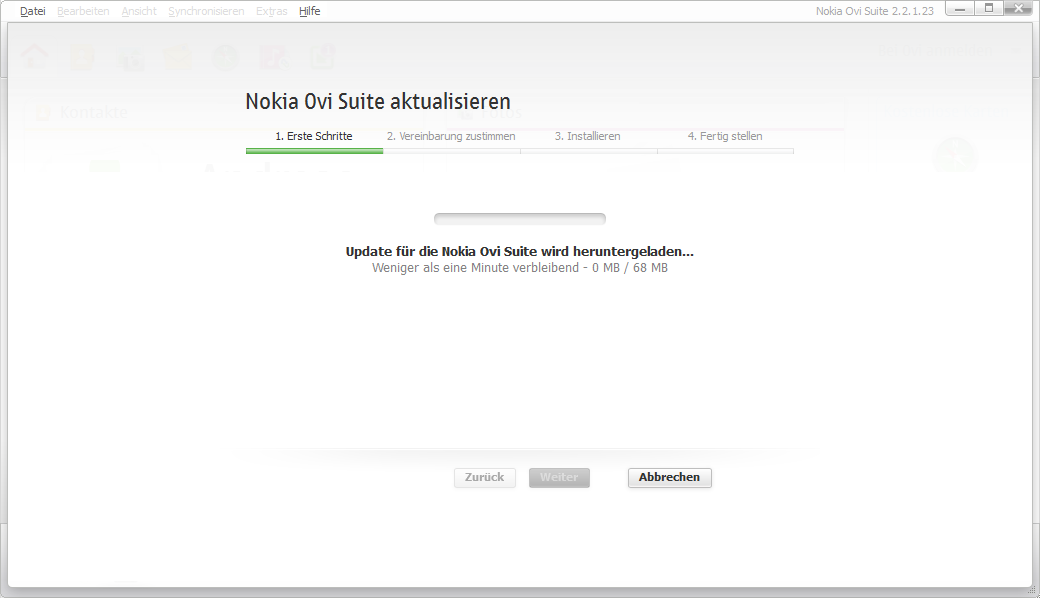
Task: Open the Hilfe menu
Action: [309, 11]
